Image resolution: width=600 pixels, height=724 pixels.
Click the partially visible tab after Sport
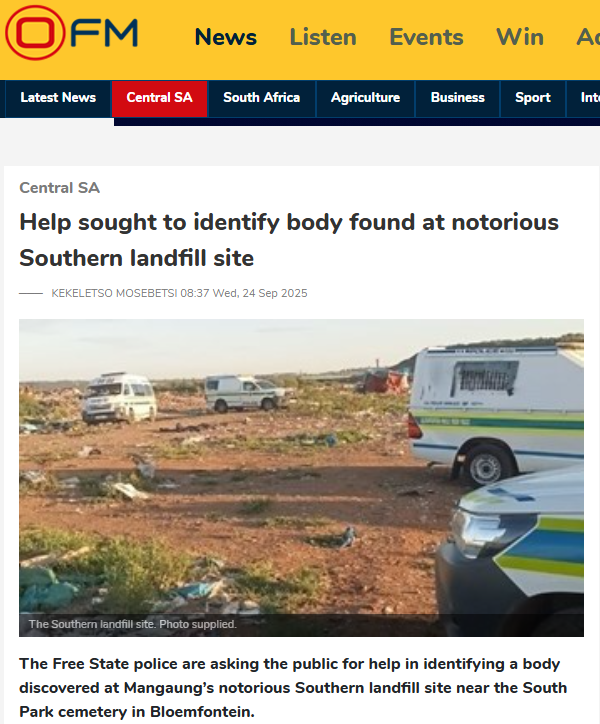coord(583,98)
